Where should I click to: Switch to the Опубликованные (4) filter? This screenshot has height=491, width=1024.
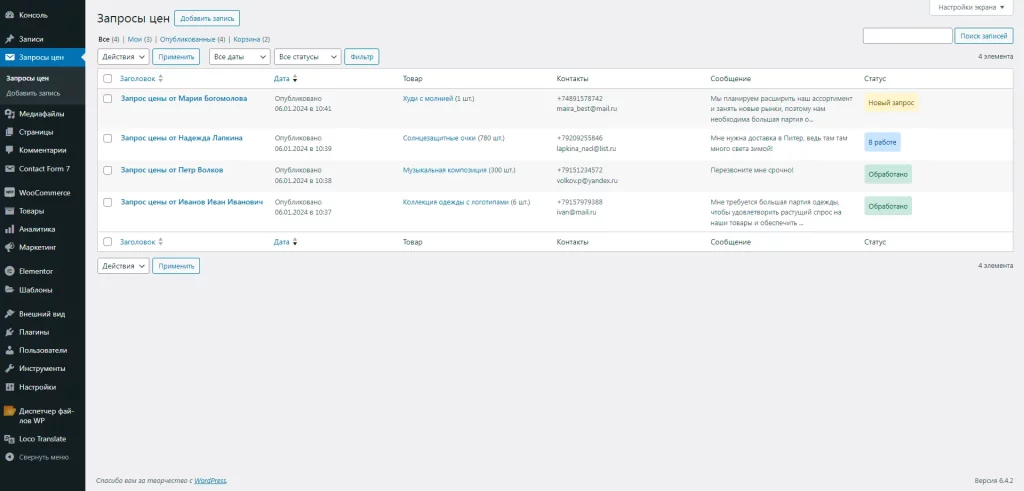[192, 39]
